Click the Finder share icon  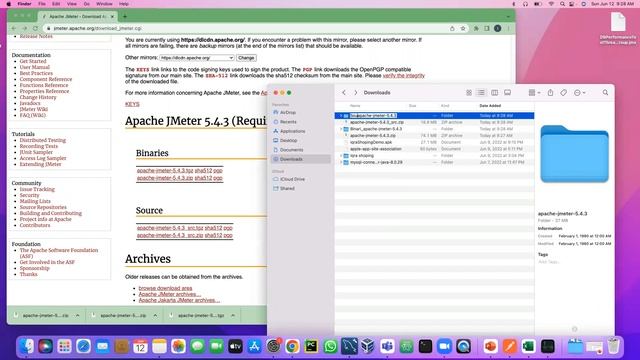(x=550, y=93)
